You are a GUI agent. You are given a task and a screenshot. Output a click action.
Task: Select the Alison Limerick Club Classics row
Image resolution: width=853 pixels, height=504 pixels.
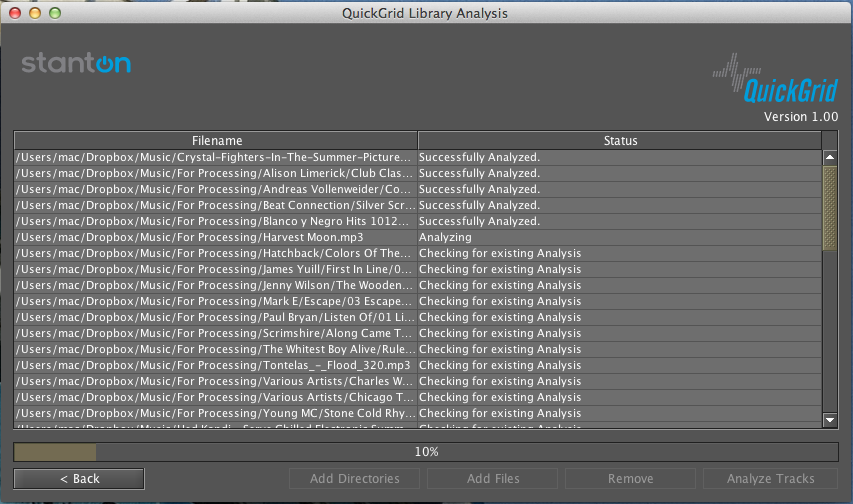pos(215,173)
